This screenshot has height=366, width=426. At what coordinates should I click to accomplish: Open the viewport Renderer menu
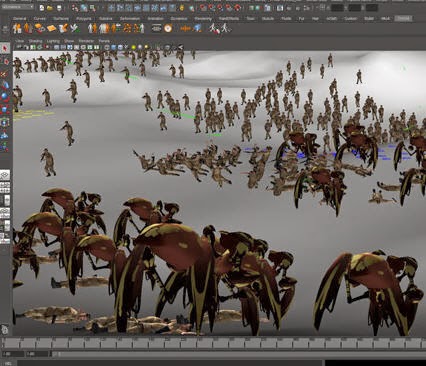[x=86, y=41]
